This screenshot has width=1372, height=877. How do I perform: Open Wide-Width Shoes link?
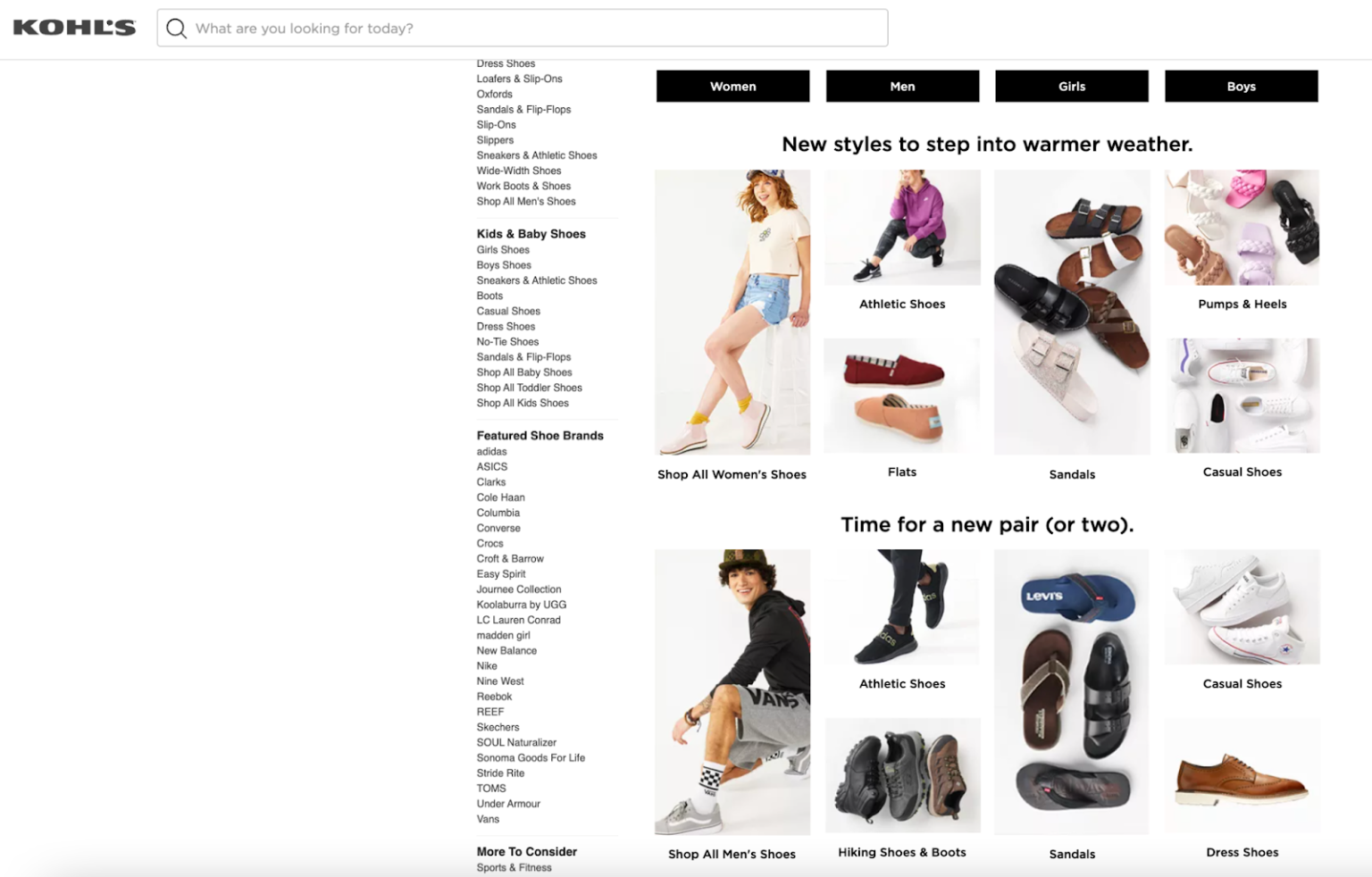(x=519, y=171)
